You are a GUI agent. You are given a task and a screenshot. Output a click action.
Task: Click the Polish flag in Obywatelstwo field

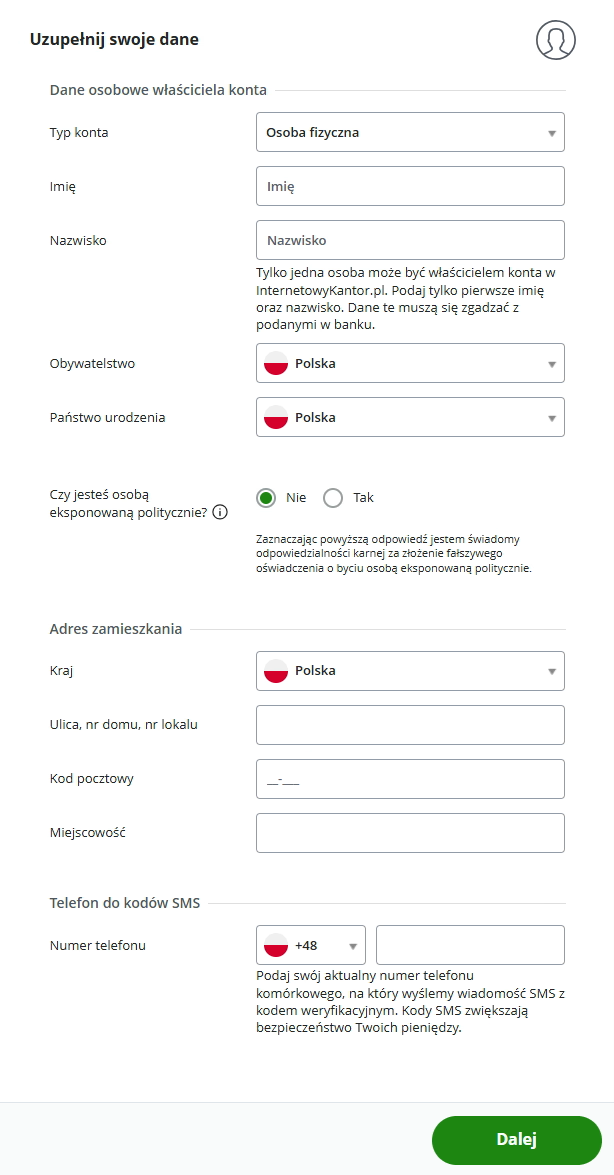coord(276,364)
